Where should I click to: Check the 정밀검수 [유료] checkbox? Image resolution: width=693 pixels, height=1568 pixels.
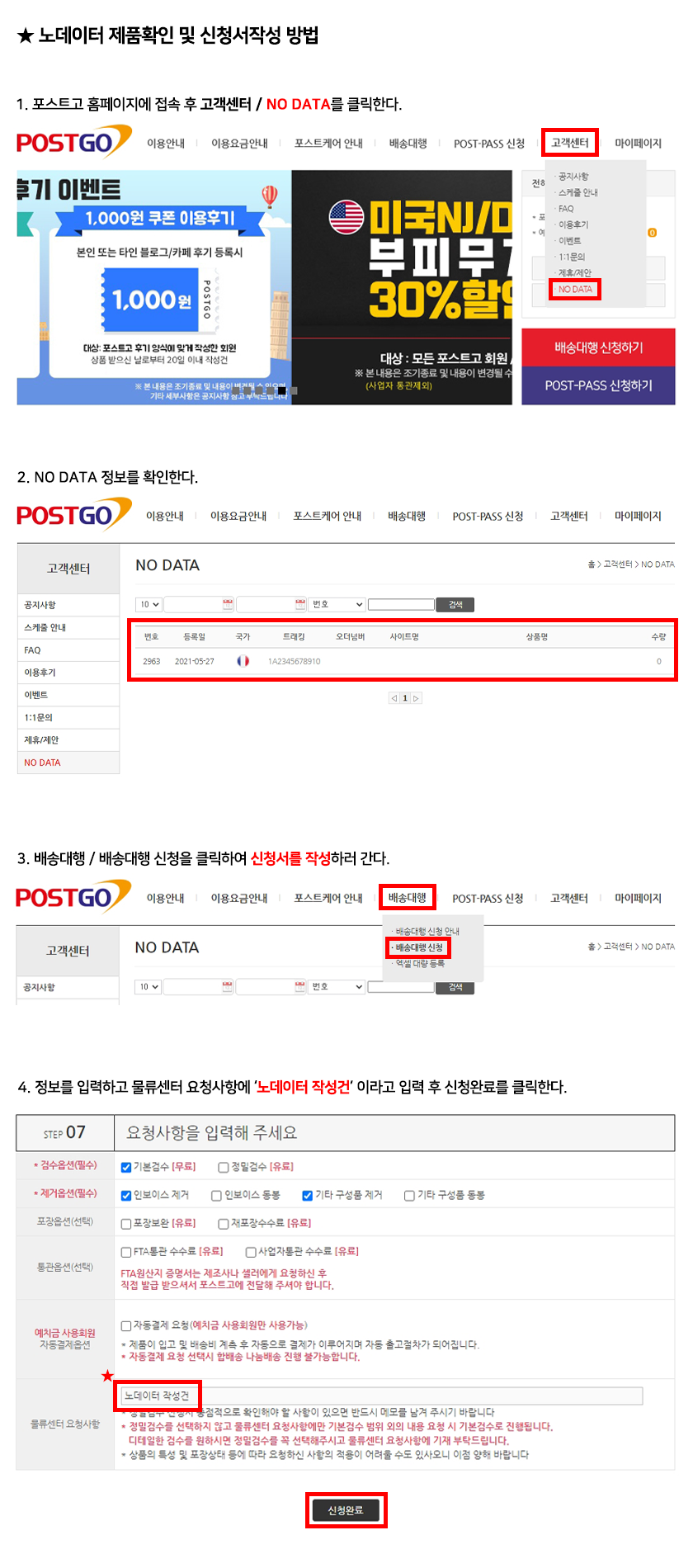[x=224, y=1167]
